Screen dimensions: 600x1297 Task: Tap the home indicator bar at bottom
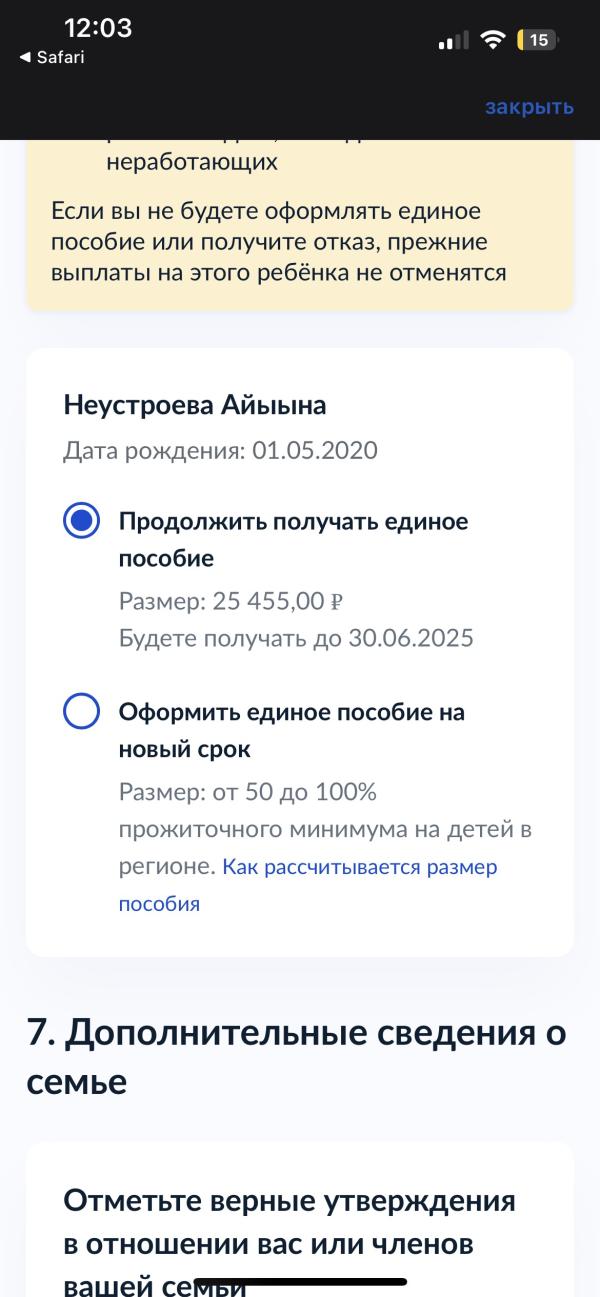300,1282
